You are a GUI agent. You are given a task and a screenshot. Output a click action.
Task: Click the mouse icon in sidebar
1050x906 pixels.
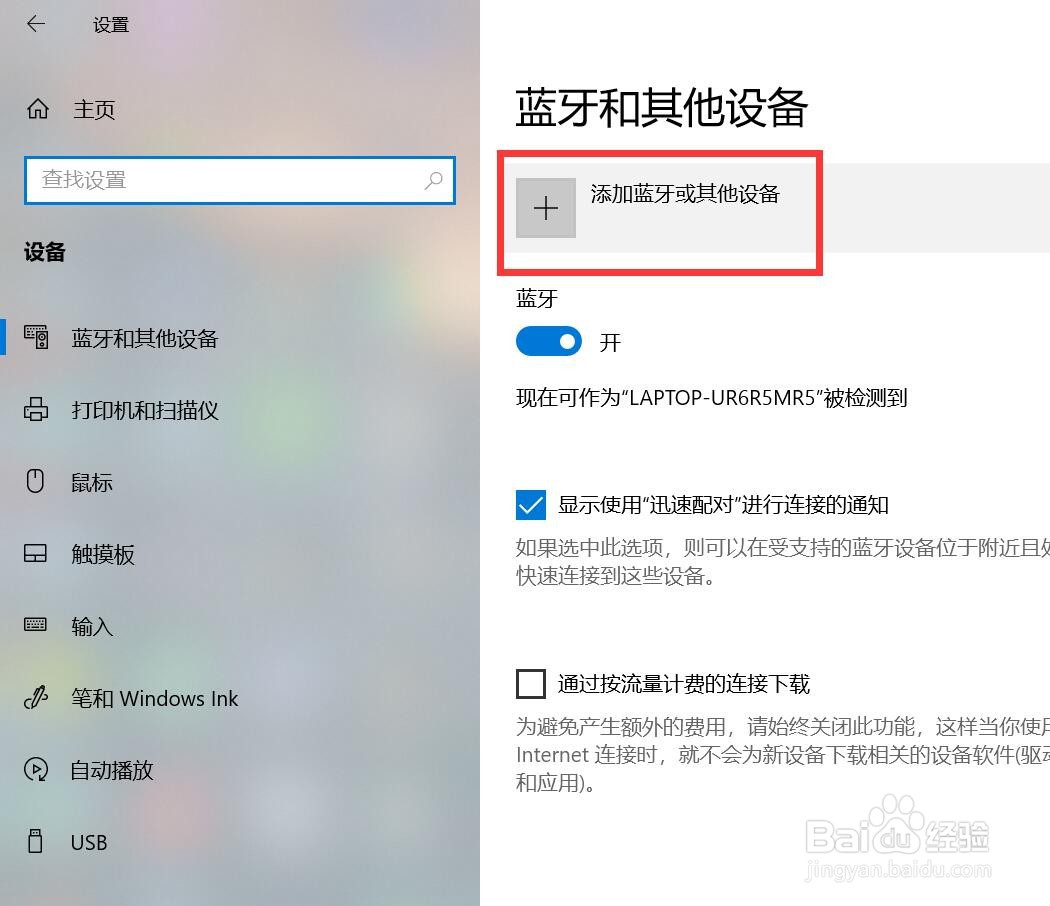tap(35, 481)
